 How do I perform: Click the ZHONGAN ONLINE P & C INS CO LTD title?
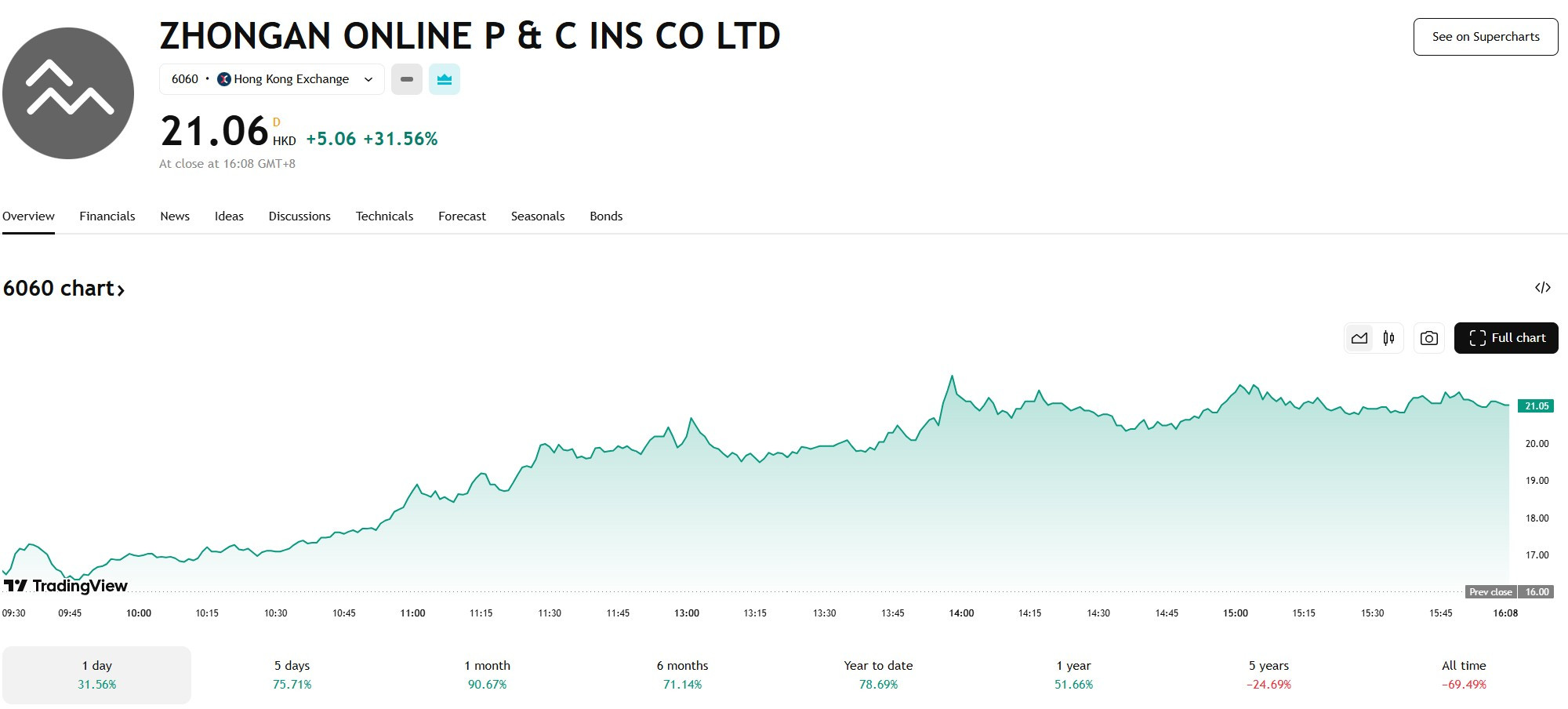coord(470,36)
